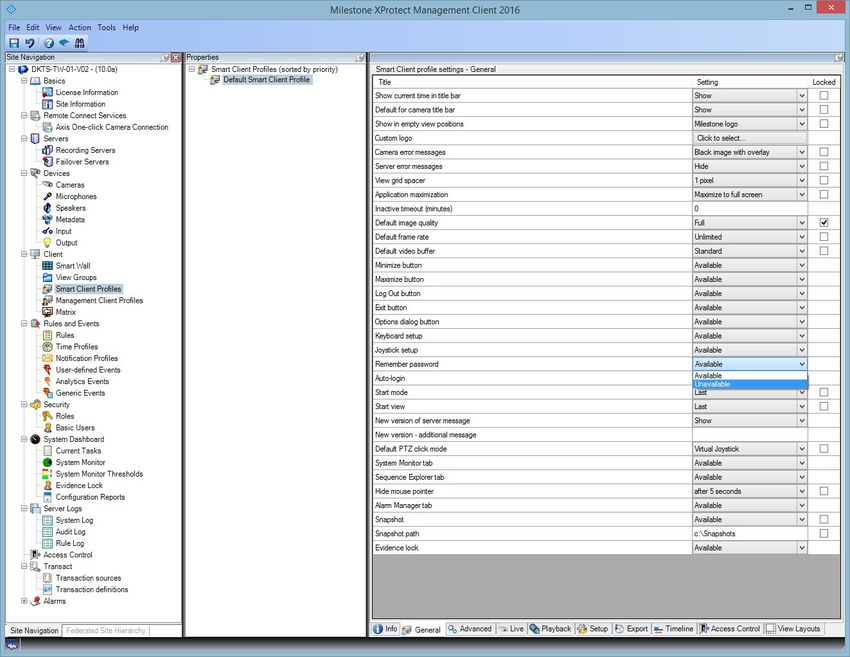
Task: Open Help via the question mark icon
Action: click(49, 43)
